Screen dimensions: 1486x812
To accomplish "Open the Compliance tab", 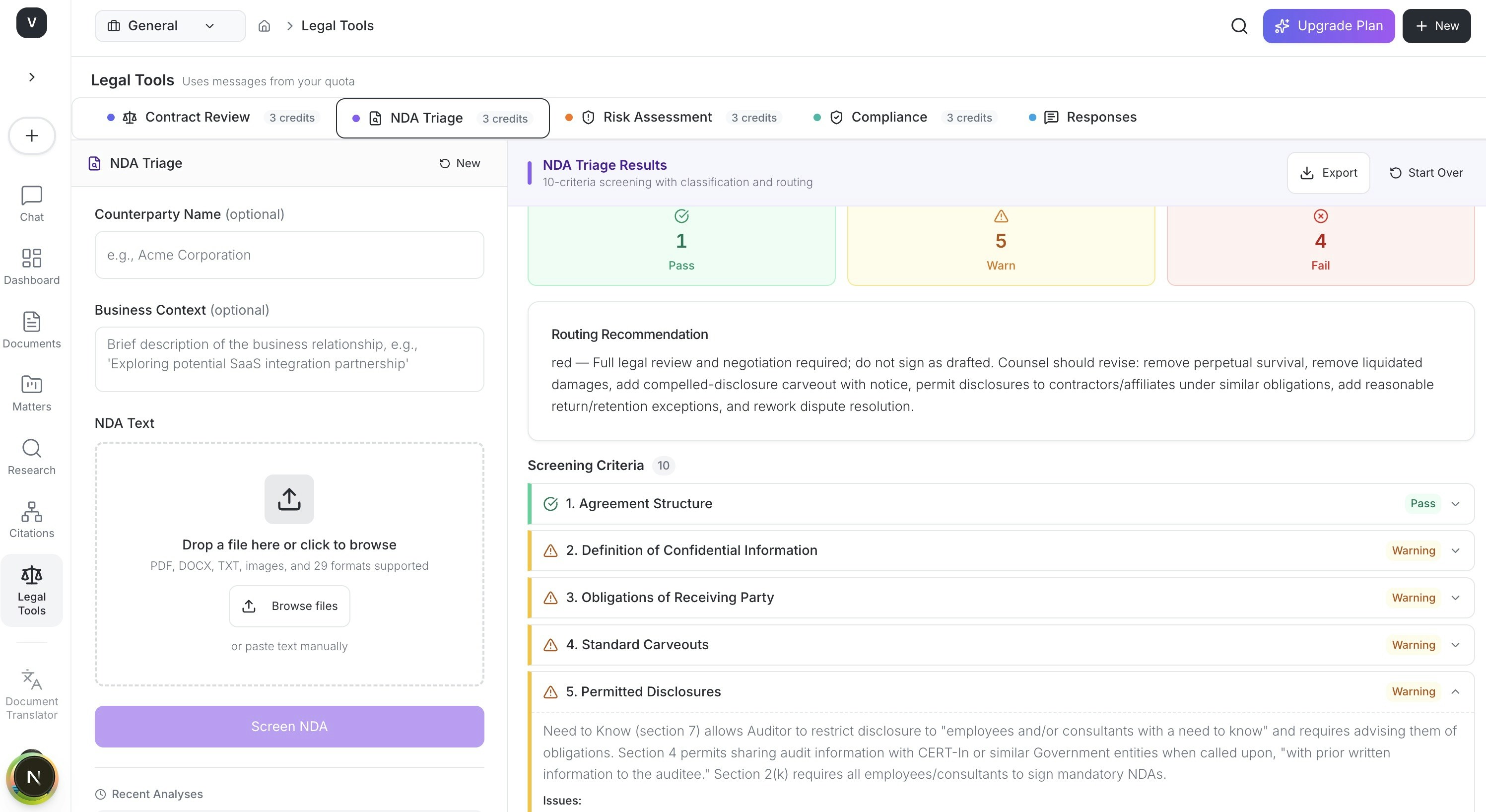I will point(904,118).
